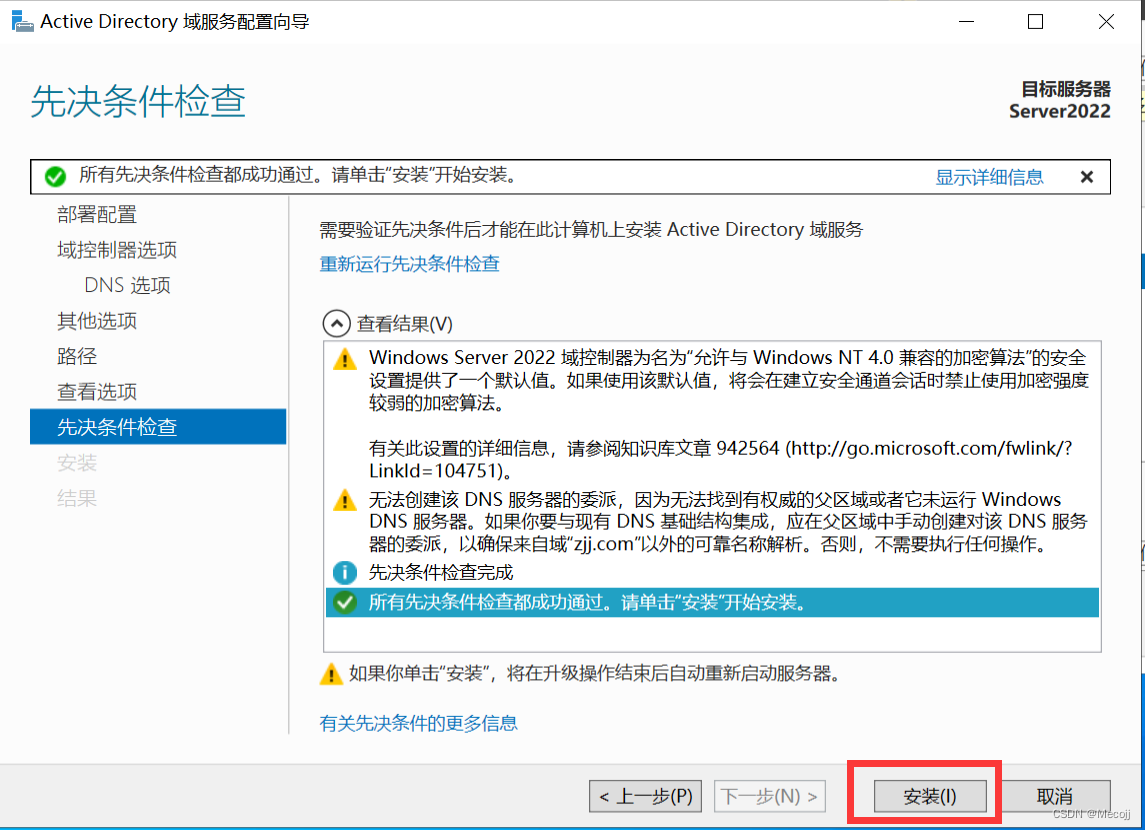Click green check icon in highlighted result row
The width and height of the screenshot is (1145, 830).
tap(345, 602)
